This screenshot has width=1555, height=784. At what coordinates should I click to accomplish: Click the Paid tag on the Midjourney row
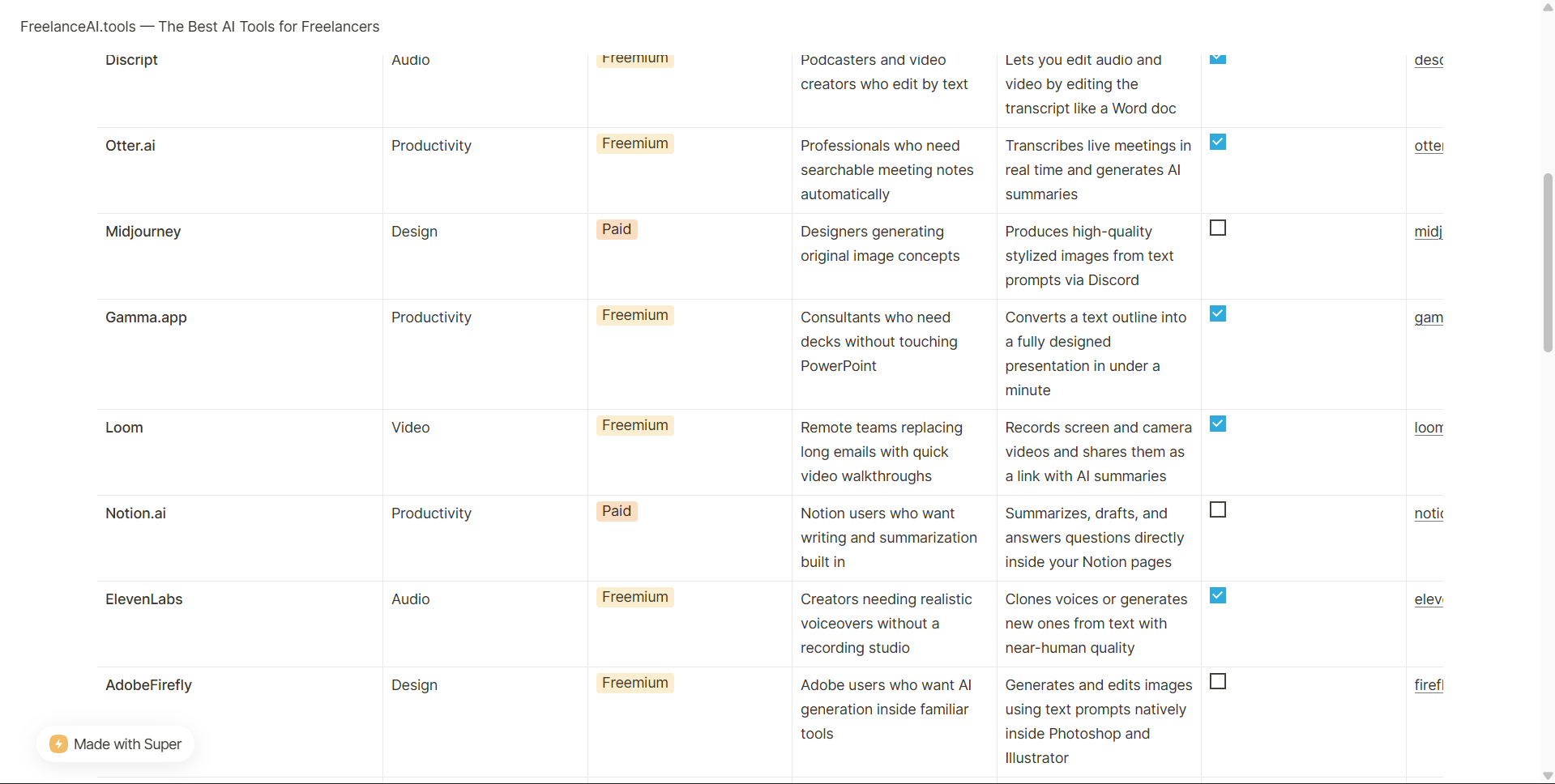616,229
